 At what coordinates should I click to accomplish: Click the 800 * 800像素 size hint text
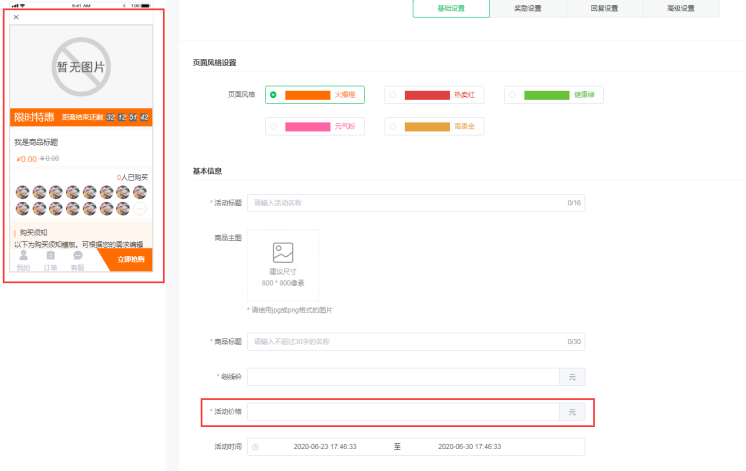point(283,283)
